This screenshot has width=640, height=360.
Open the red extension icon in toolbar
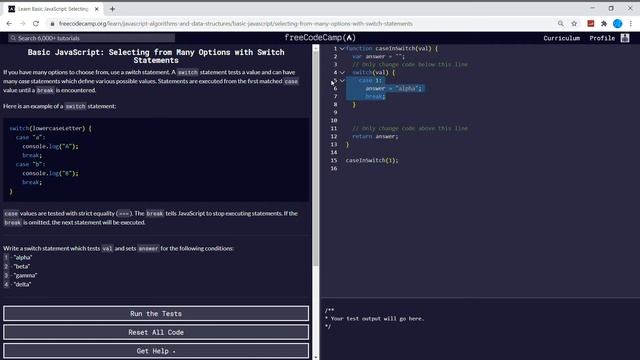pos(591,24)
